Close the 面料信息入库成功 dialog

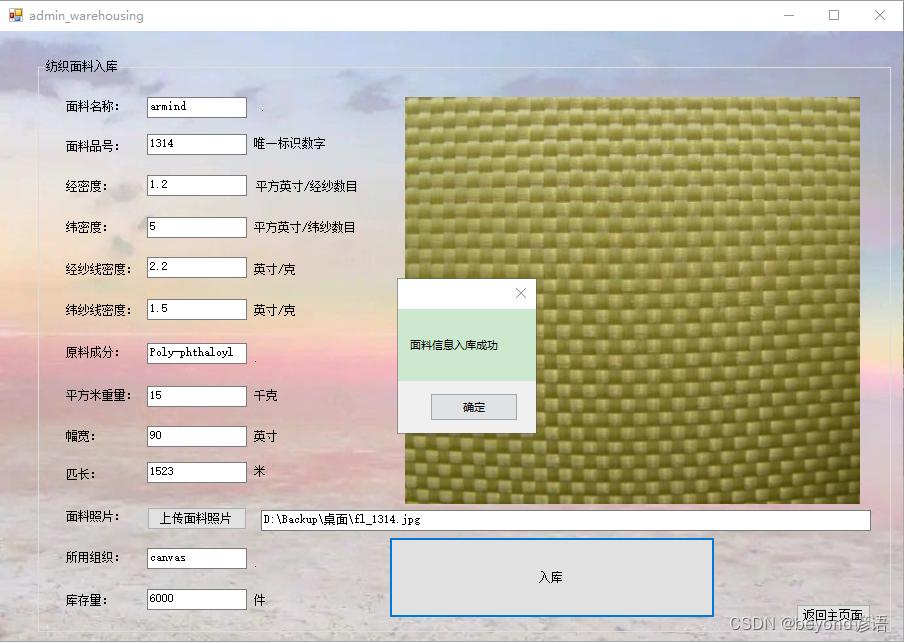[x=520, y=293]
